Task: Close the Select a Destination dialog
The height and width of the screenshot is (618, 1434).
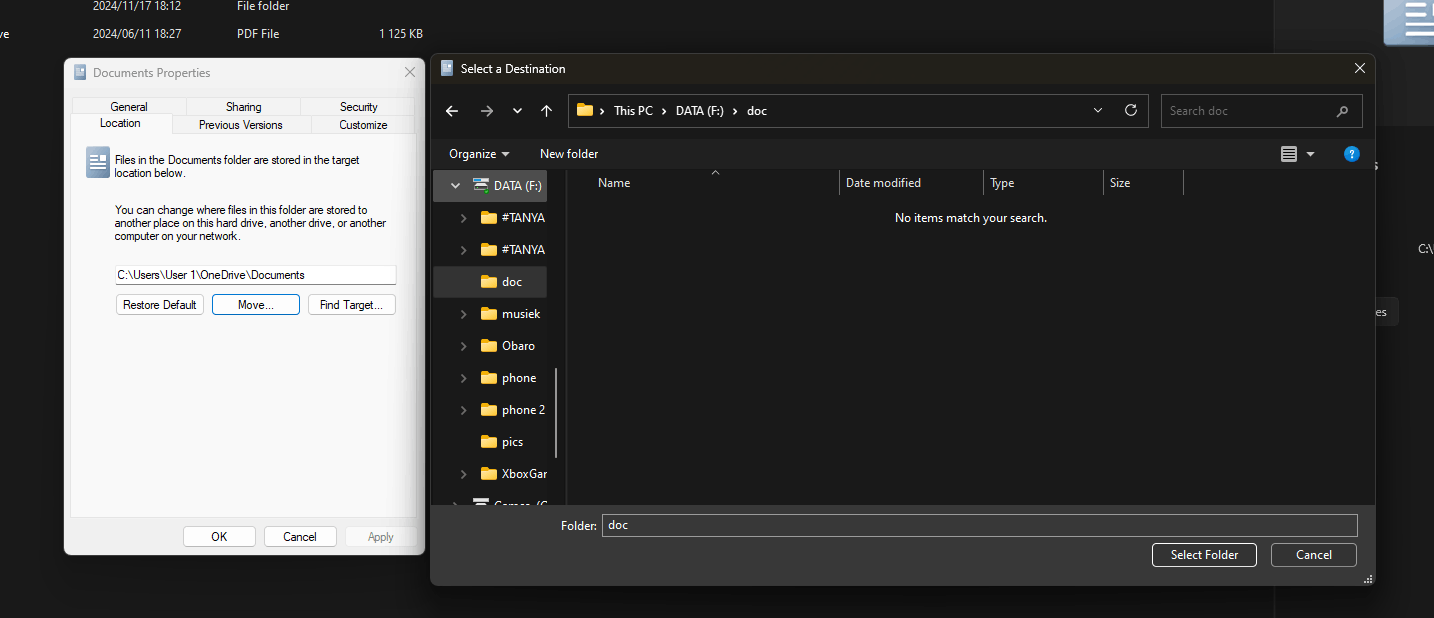Action: click(1360, 69)
